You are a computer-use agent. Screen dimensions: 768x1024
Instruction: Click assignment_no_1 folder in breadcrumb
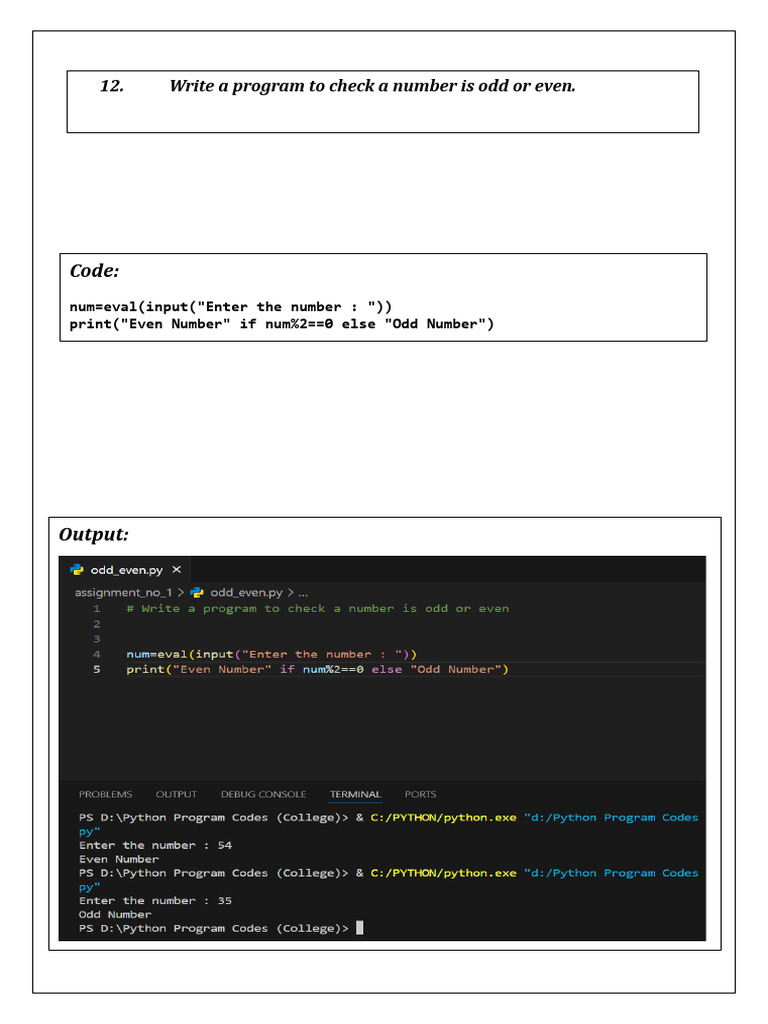123,593
